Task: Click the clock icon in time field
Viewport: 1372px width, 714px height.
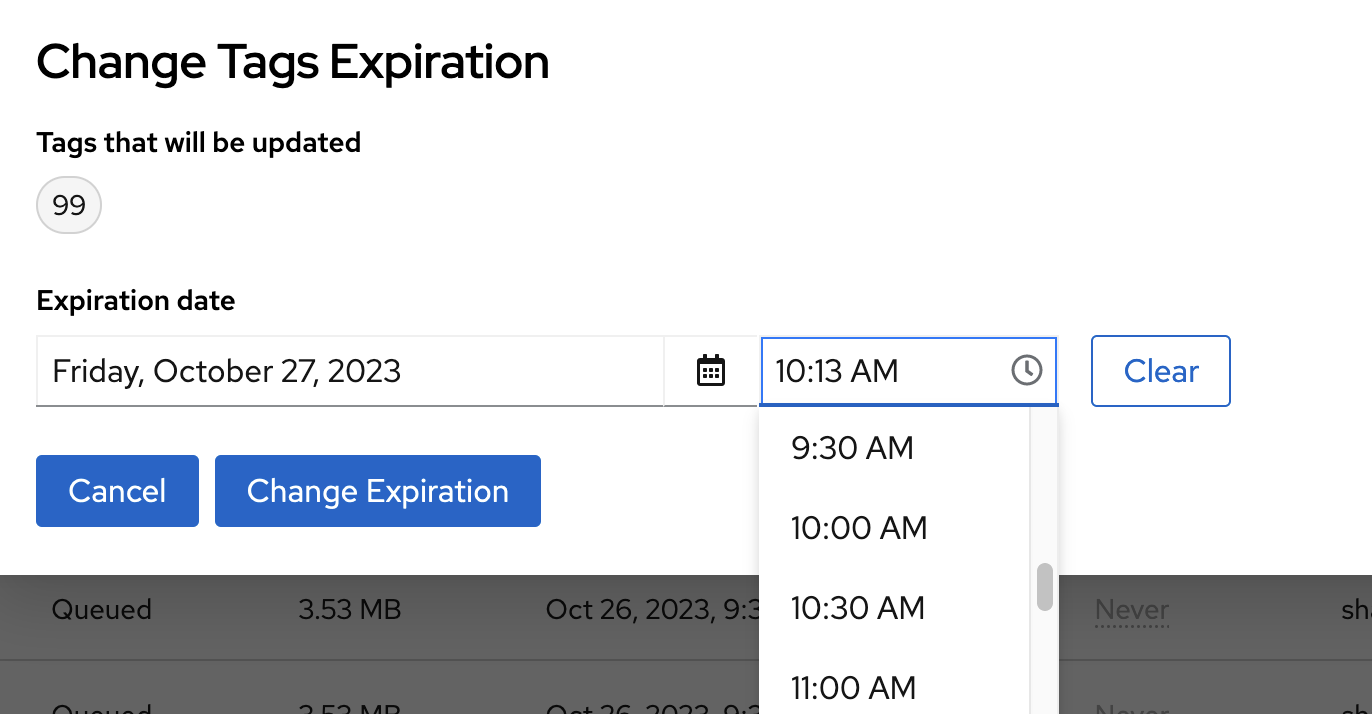Action: [1027, 371]
